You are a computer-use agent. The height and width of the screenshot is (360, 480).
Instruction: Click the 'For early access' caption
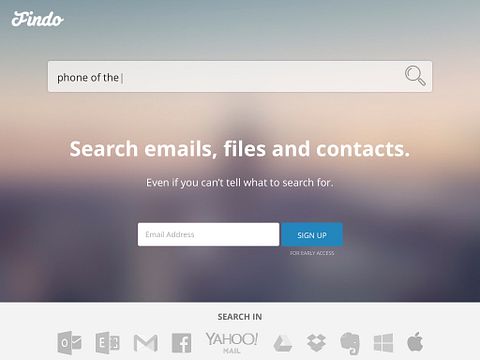click(312, 253)
